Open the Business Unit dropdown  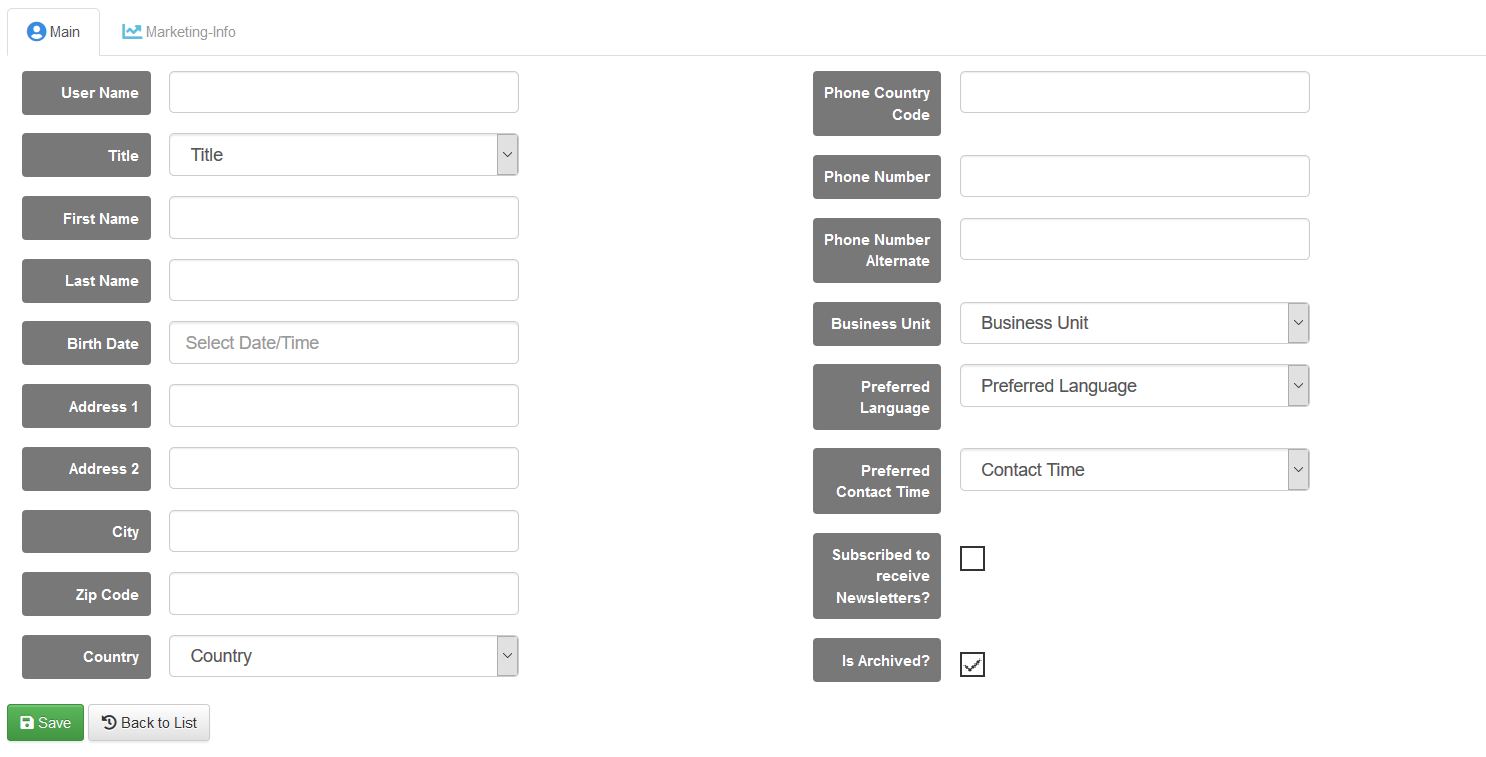(x=1134, y=323)
